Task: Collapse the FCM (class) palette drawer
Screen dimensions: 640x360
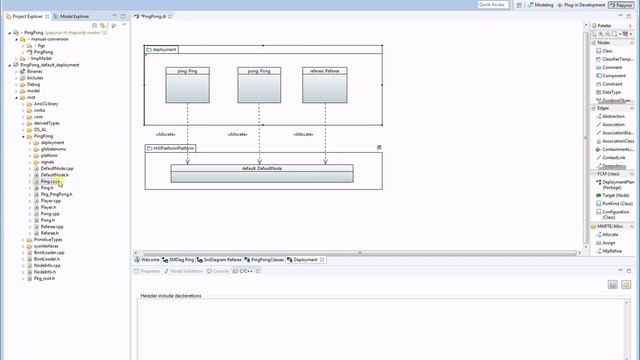Action: coord(613,174)
